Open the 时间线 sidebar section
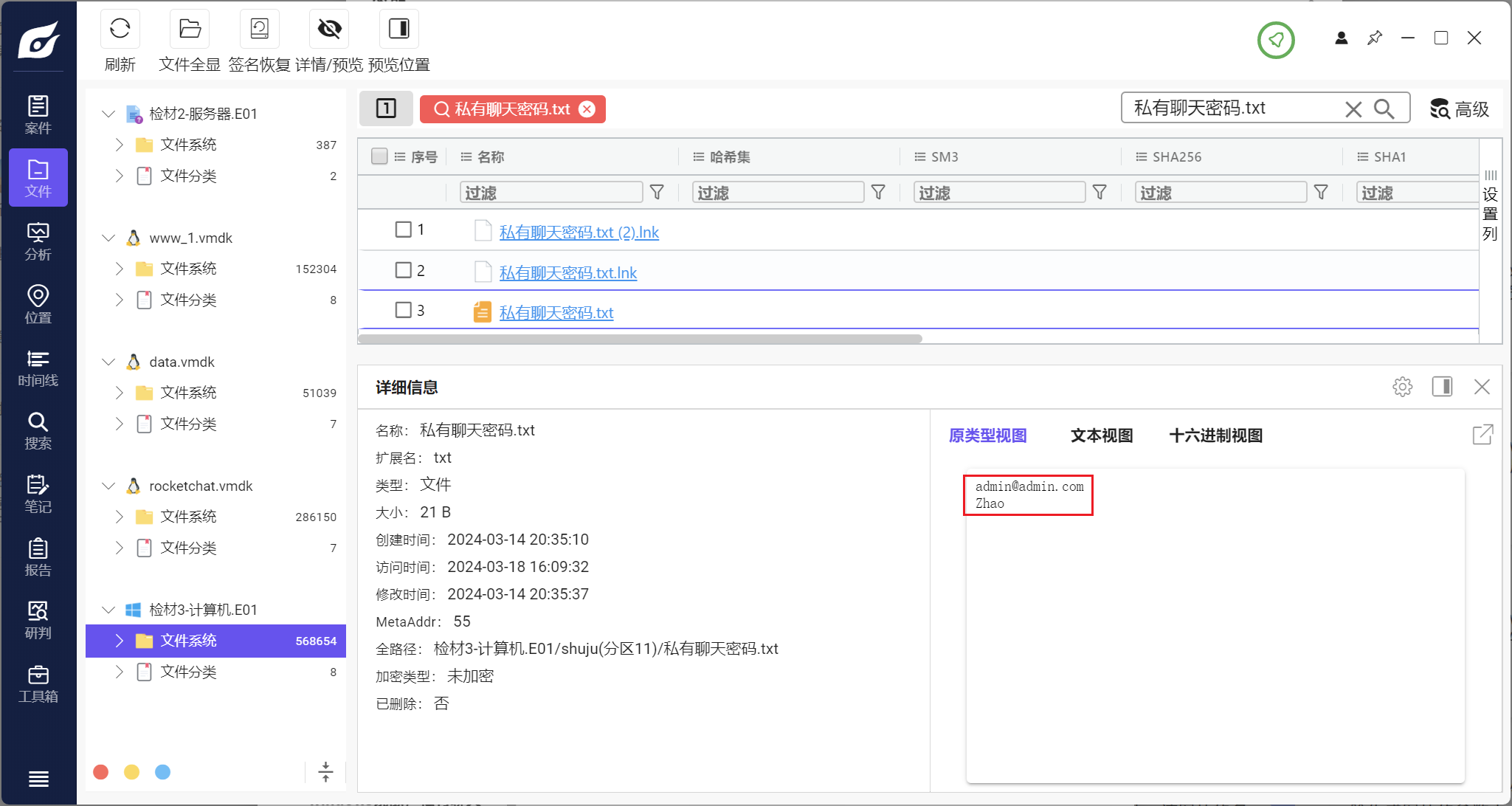 coord(38,368)
